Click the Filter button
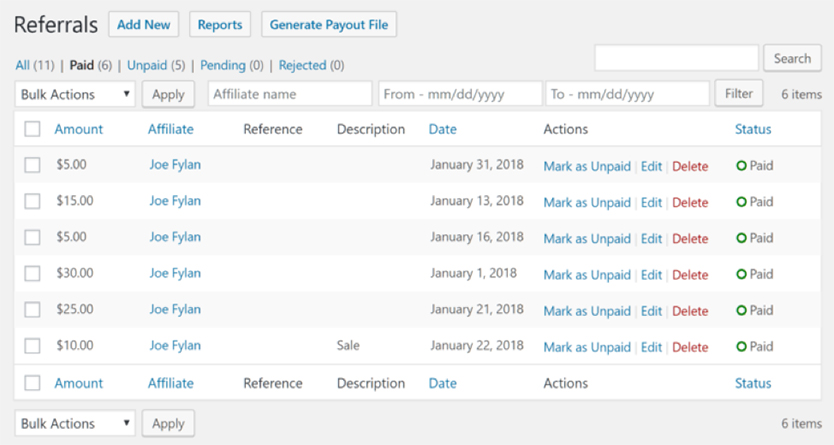The image size is (834, 445). tap(738, 94)
